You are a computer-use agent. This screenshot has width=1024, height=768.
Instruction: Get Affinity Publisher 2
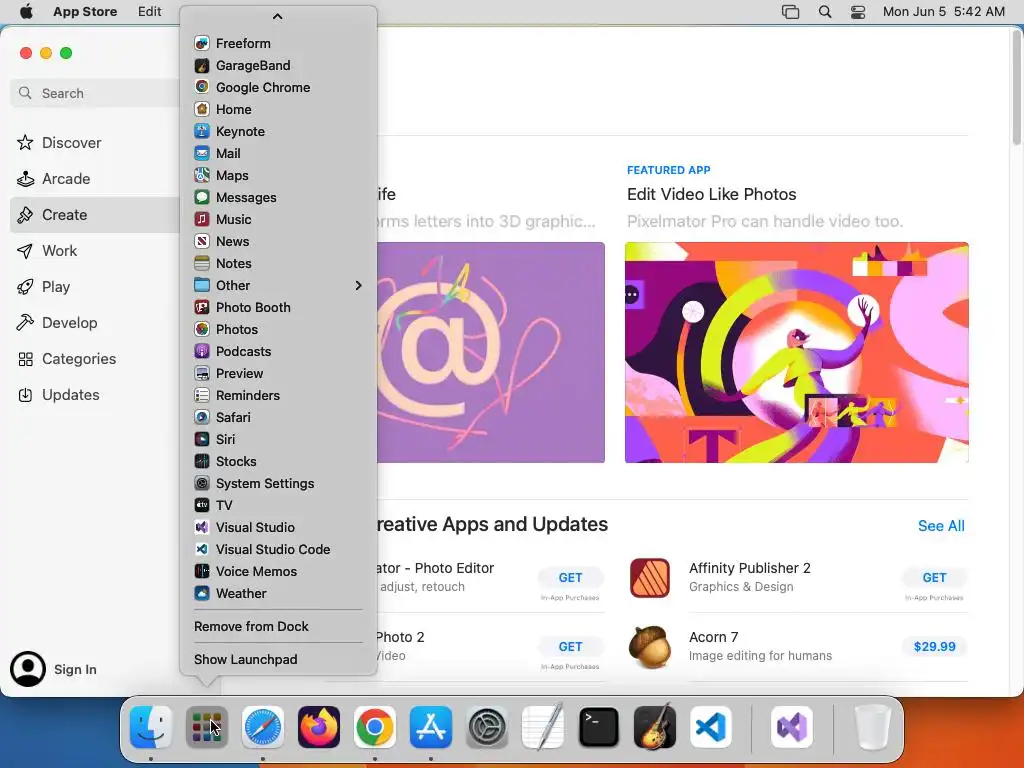(934, 577)
